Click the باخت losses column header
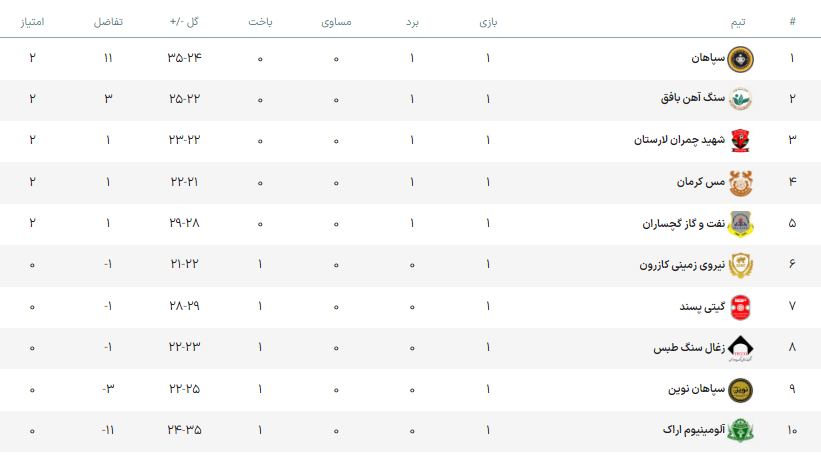 (x=260, y=21)
